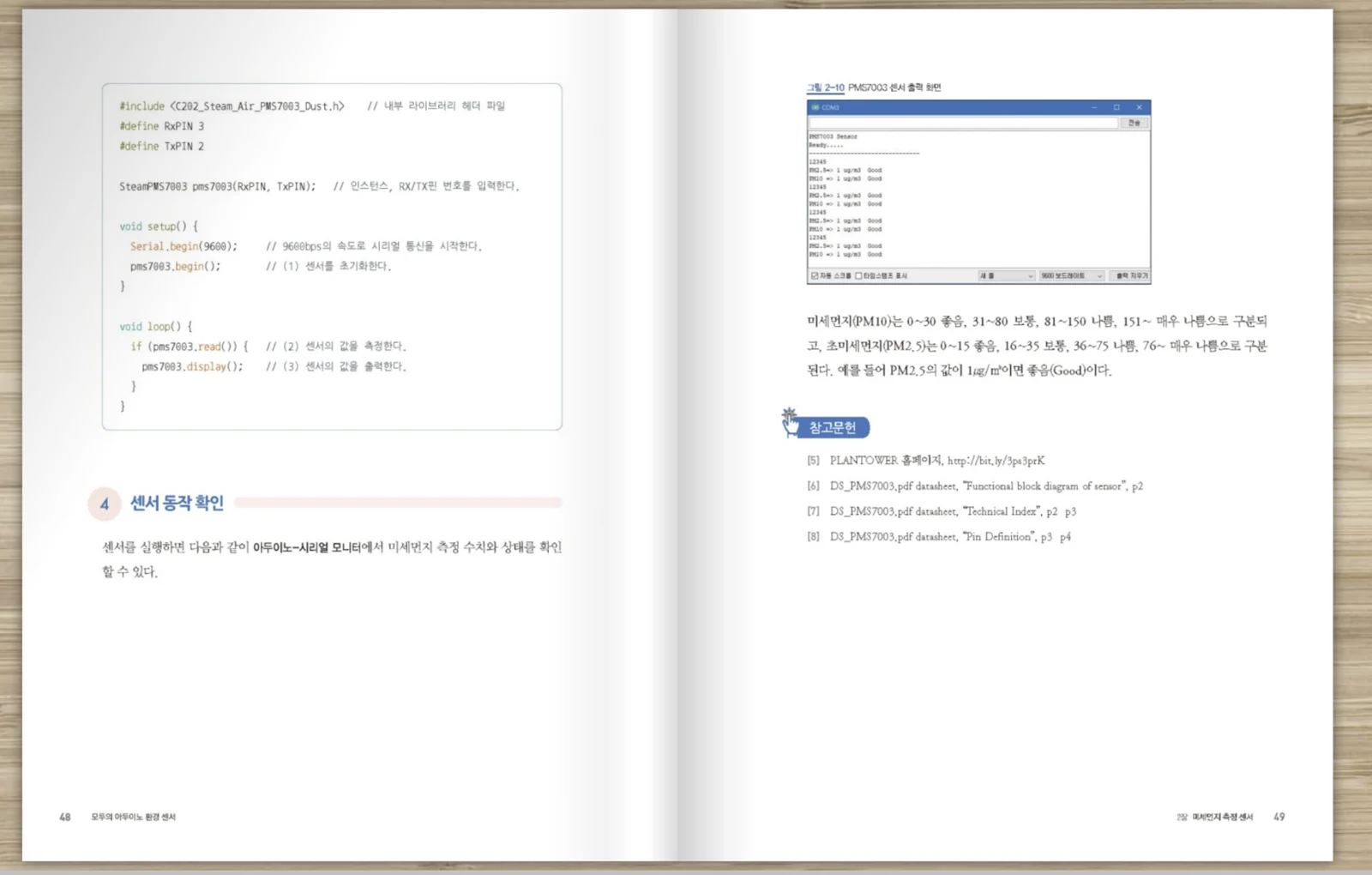
Task: Enable the 타임스탬프 표시 checkbox
Action: [x=858, y=276]
